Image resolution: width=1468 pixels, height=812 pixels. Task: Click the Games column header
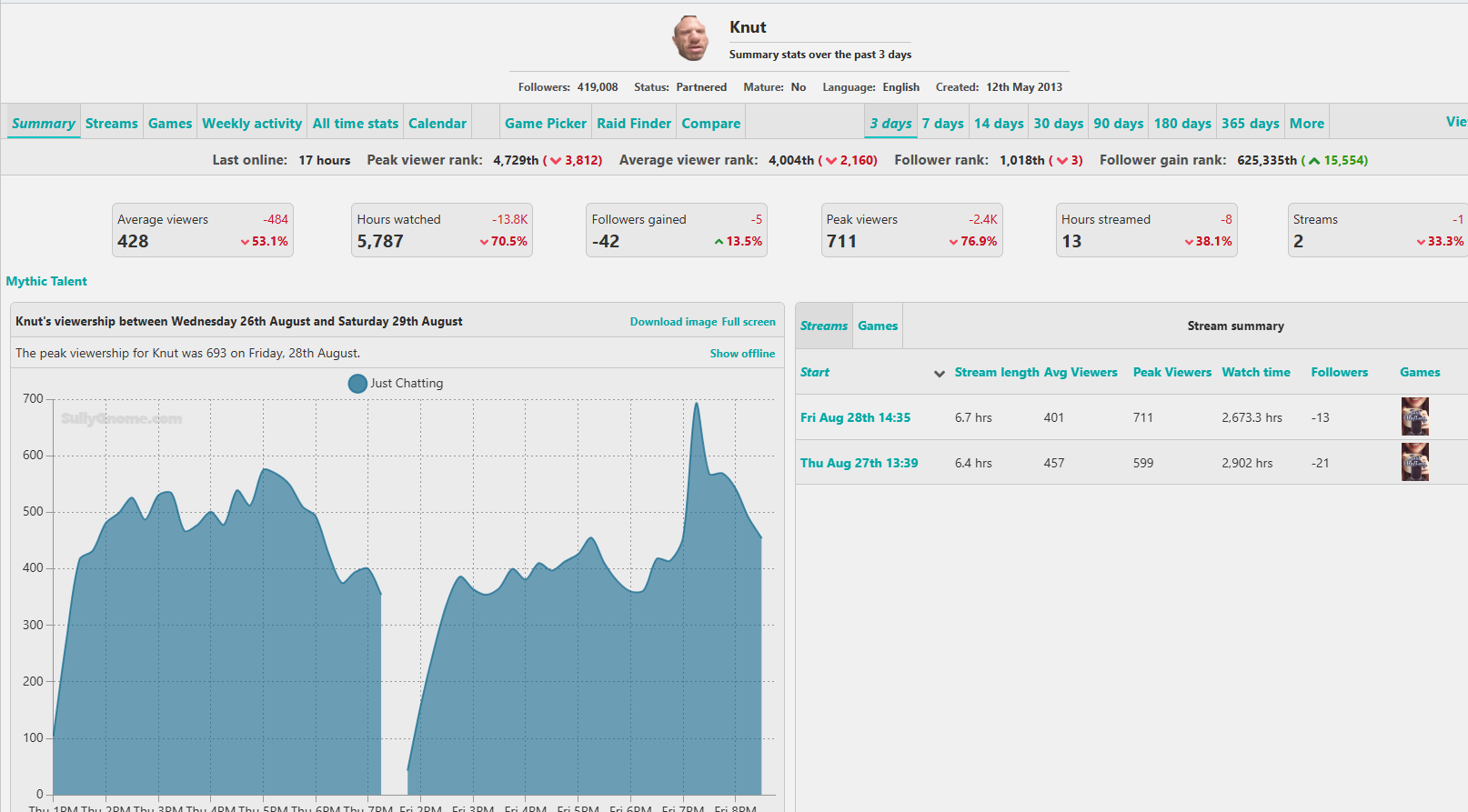tap(1420, 373)
